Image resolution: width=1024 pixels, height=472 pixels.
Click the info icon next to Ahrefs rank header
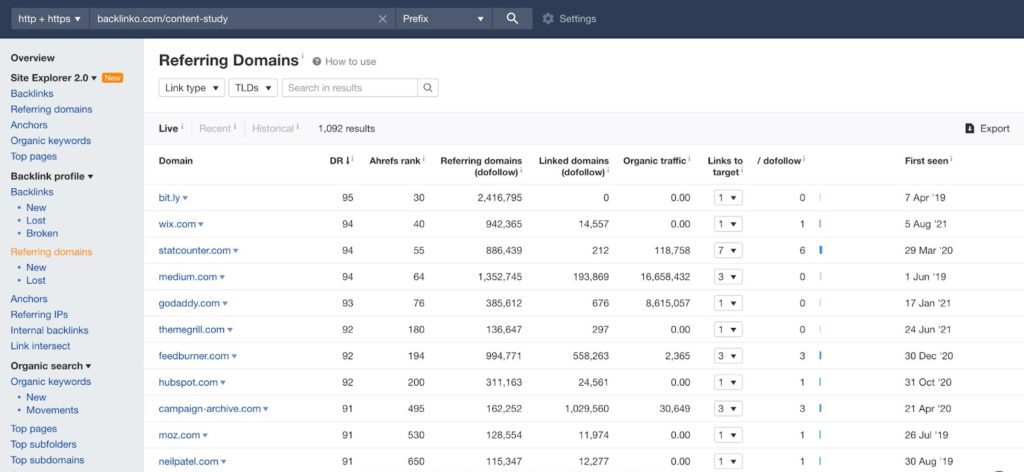(x=424, y=158)
